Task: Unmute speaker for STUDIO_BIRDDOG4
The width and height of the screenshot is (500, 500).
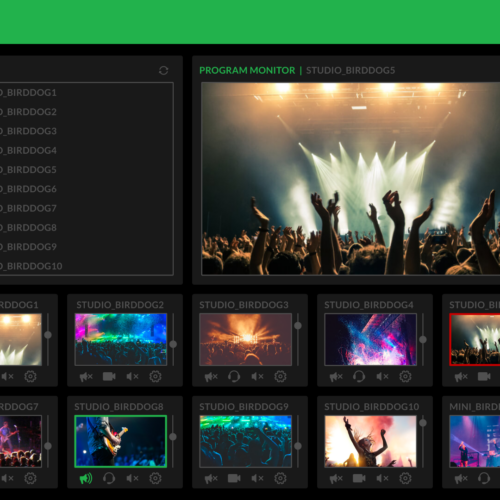Action: point(382,376)
